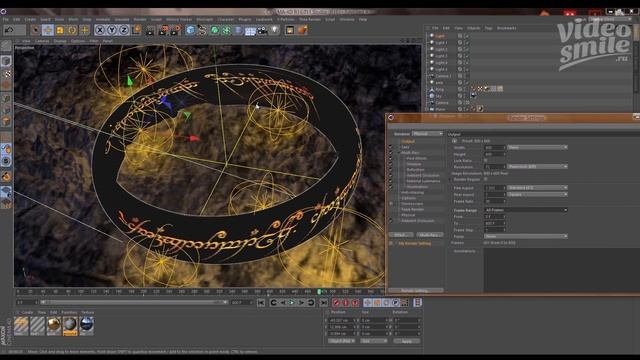
Task: Open the Cameras viewport menu
Action: [x=42, y=41]
